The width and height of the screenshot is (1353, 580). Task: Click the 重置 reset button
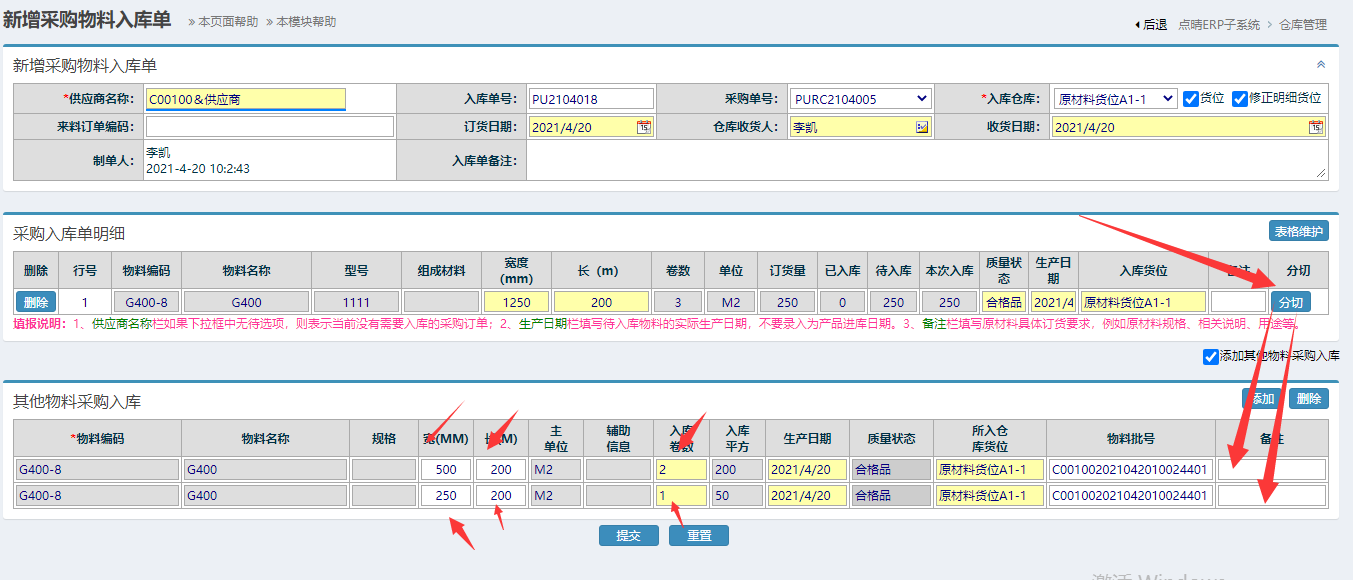[x=698, y=535]
